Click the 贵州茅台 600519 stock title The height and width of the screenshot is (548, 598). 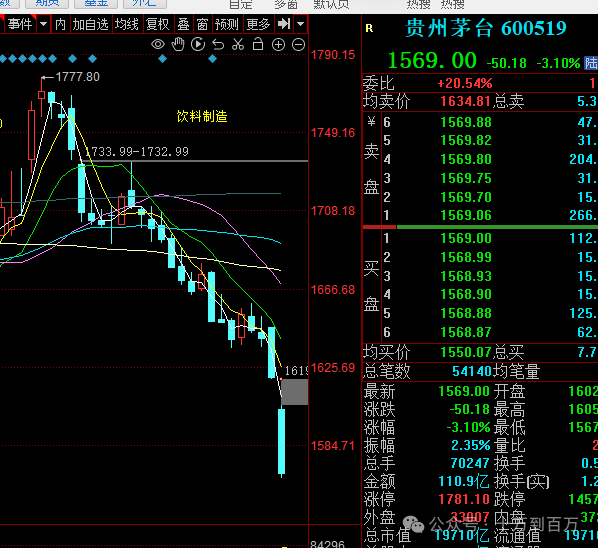pos(486,28)
